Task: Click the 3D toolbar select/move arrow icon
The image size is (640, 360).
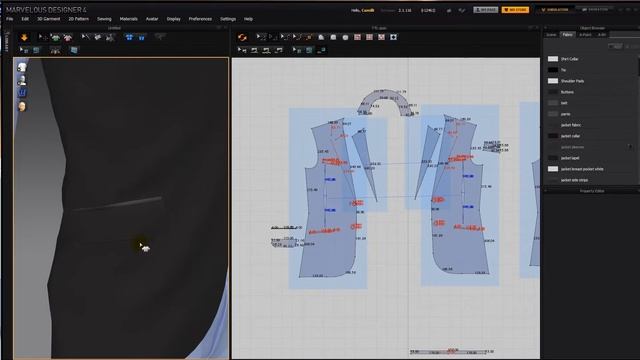Action: 42,38
